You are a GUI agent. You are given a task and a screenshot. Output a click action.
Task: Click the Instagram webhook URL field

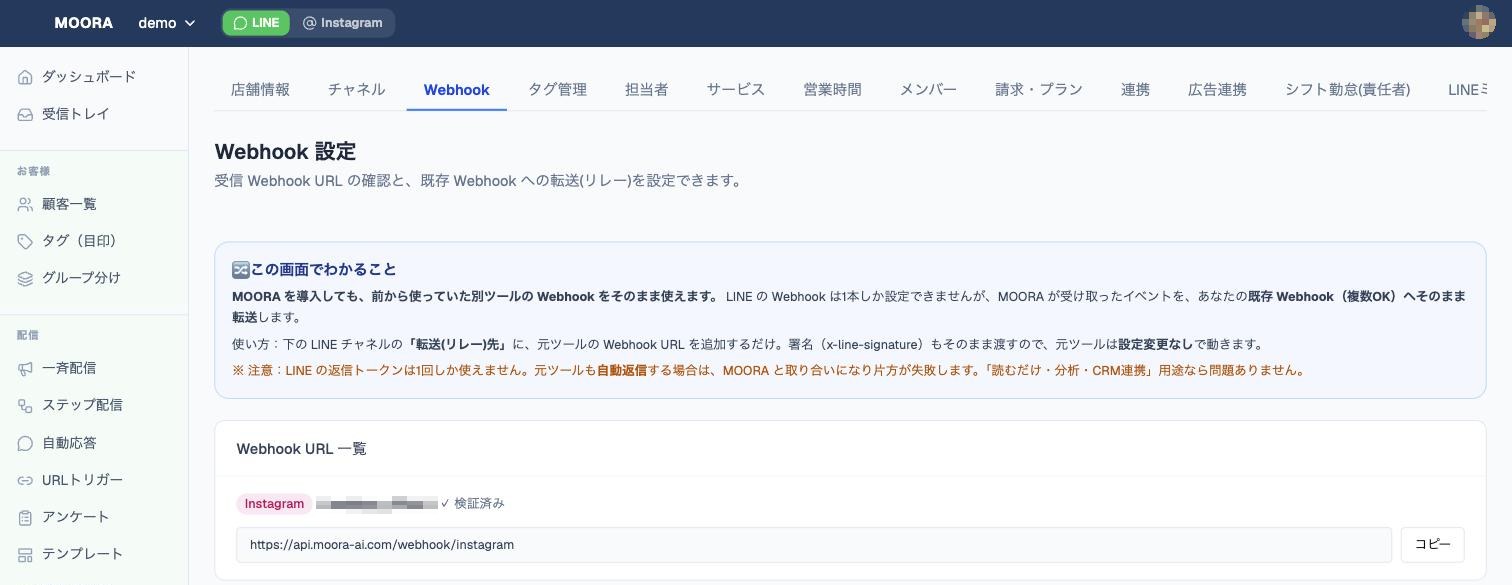click(x=814, y=545)
